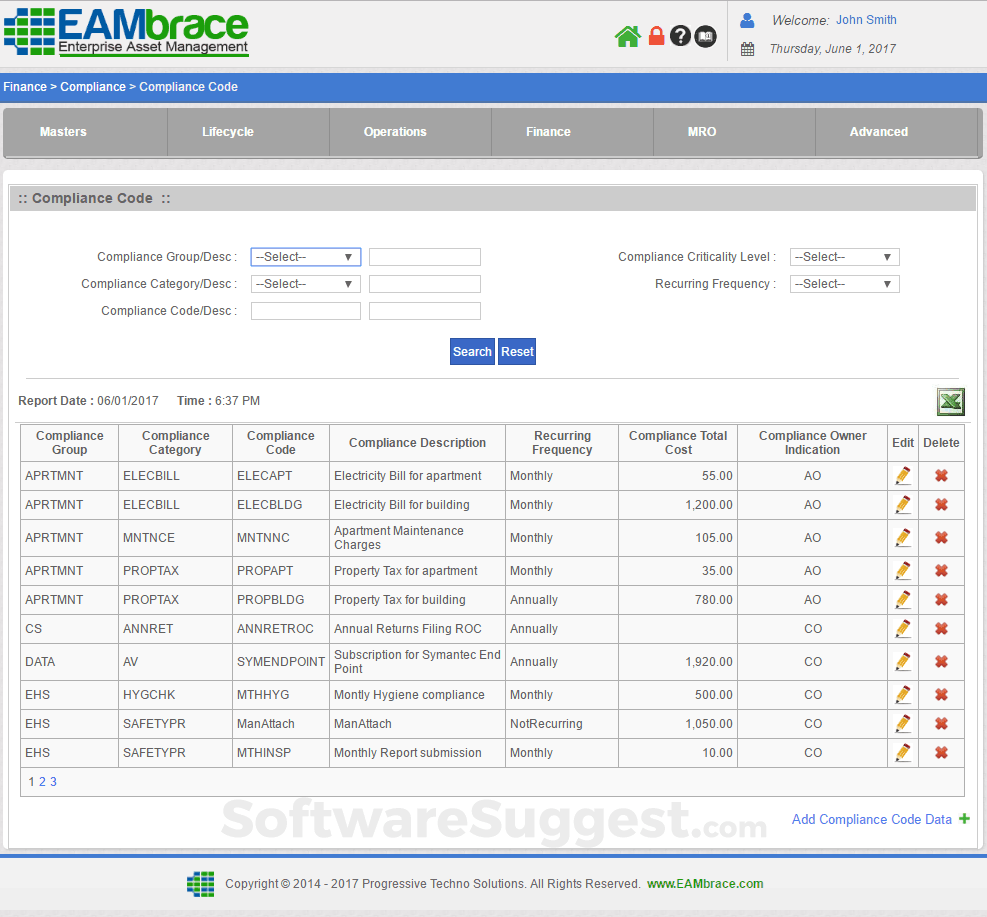Open the Recurring Frequency dropdown
Screen dimensions: 987x917
click(844, 284)
